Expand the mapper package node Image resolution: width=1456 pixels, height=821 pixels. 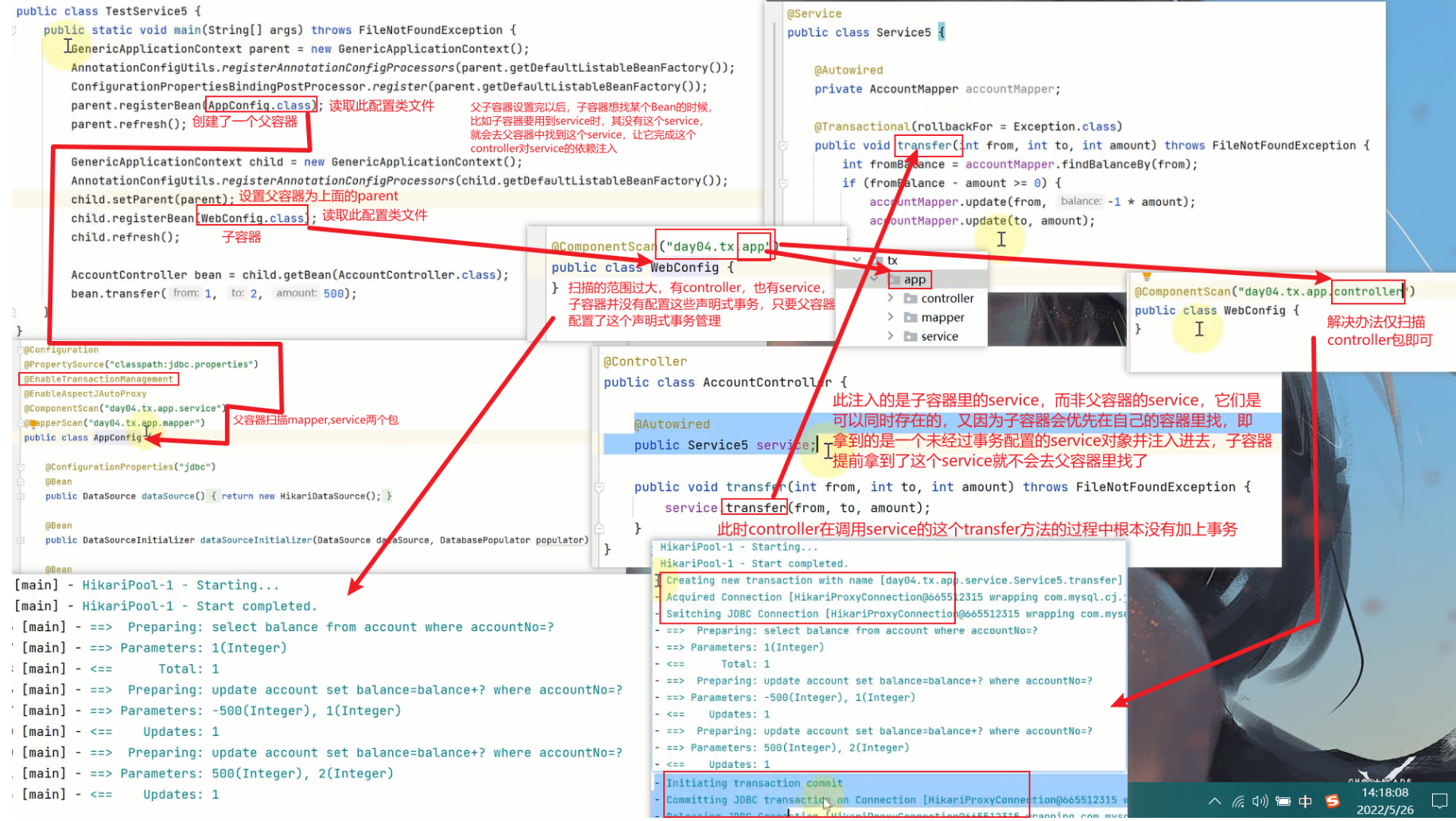tap(890, 317)
